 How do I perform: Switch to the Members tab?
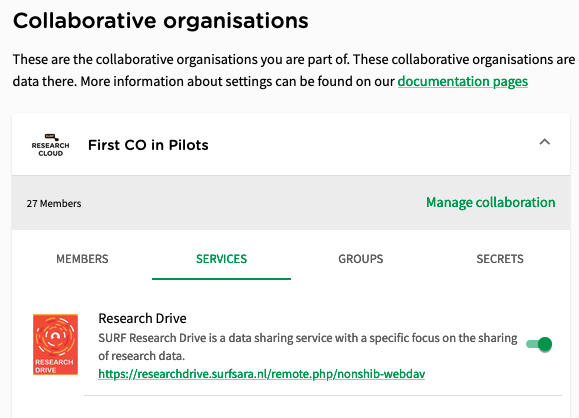coord(82,259)
